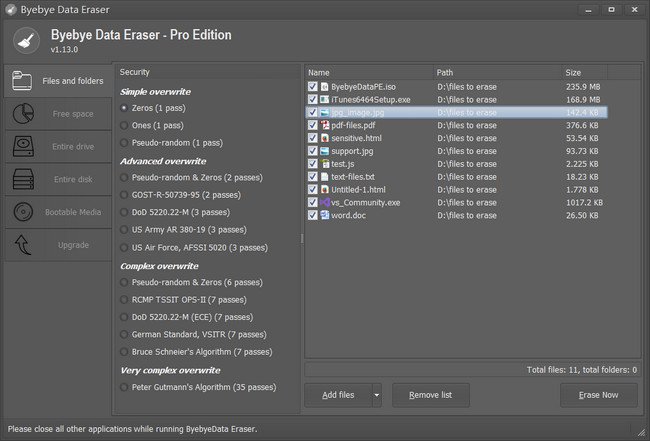Switch to the Entire drive tab
Screen dimensions: 650x441
58,146
